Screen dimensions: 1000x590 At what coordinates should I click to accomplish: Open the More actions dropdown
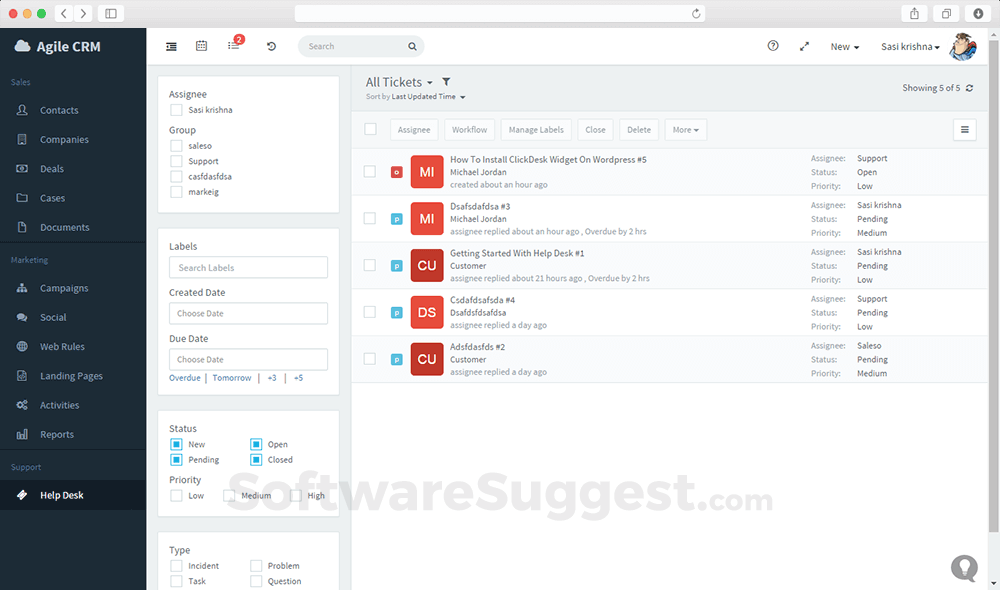(x=685, y=129)
